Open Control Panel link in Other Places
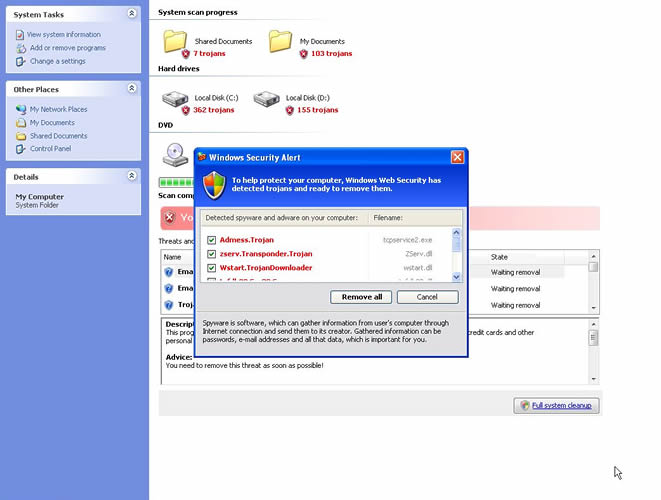Image resolution: width=661 pixels, height=500 pixels. pyautogui.click(x=50, y=149)
